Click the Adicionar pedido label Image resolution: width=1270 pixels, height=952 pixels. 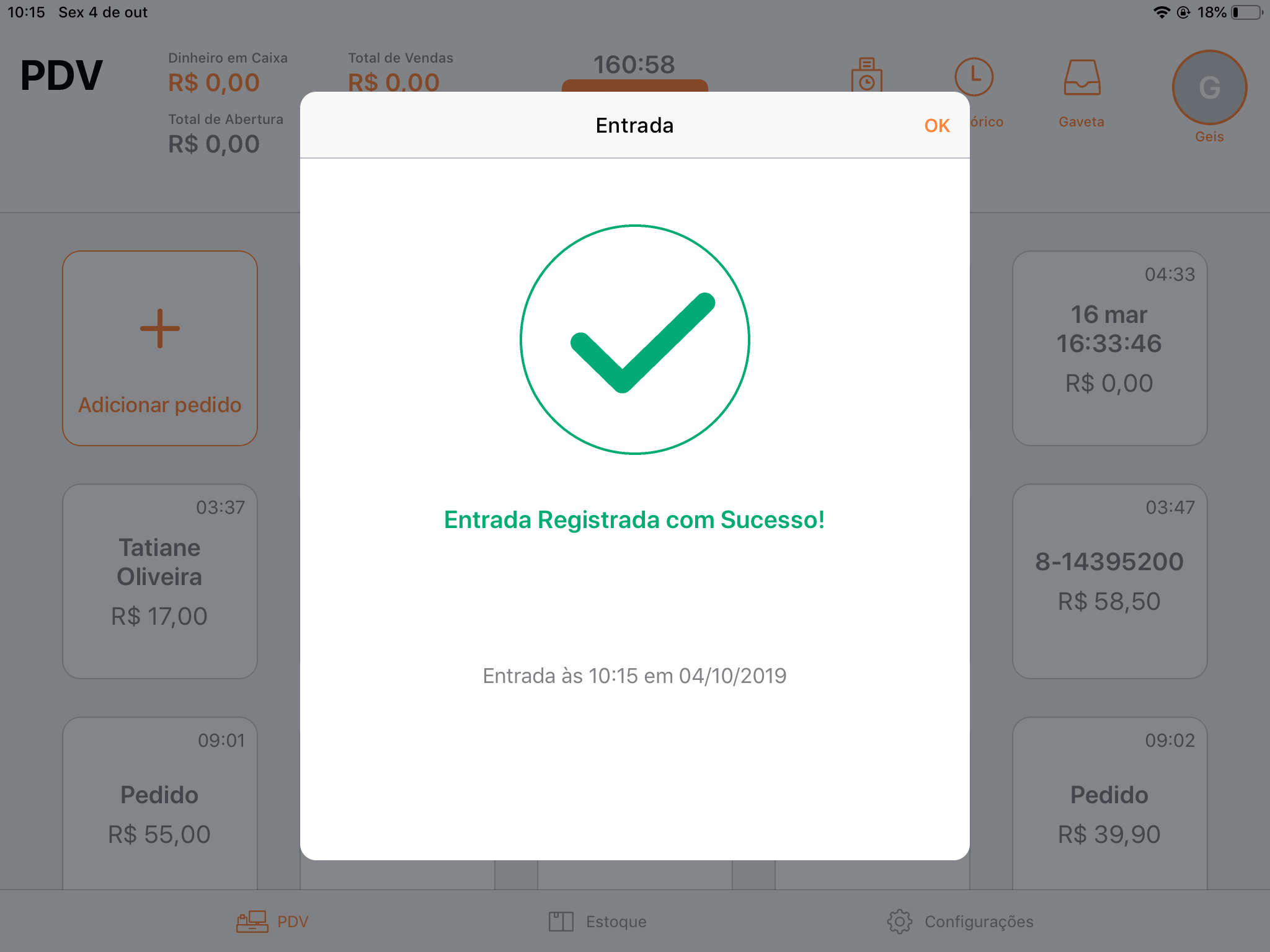tap(160, 405)
